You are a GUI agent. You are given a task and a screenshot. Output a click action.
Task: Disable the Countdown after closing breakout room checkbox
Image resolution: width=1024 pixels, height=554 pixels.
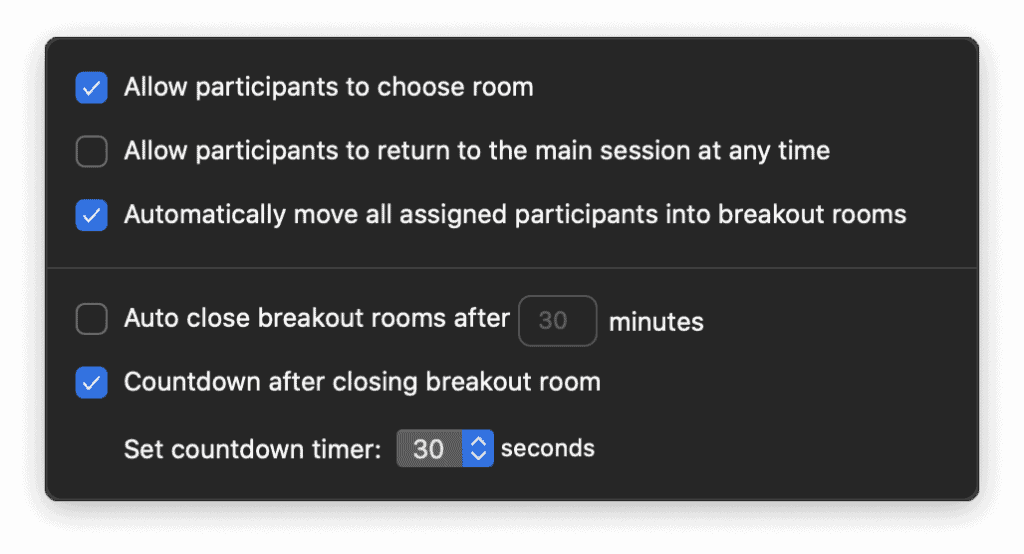pyautogui.click(x=92, y=382)
